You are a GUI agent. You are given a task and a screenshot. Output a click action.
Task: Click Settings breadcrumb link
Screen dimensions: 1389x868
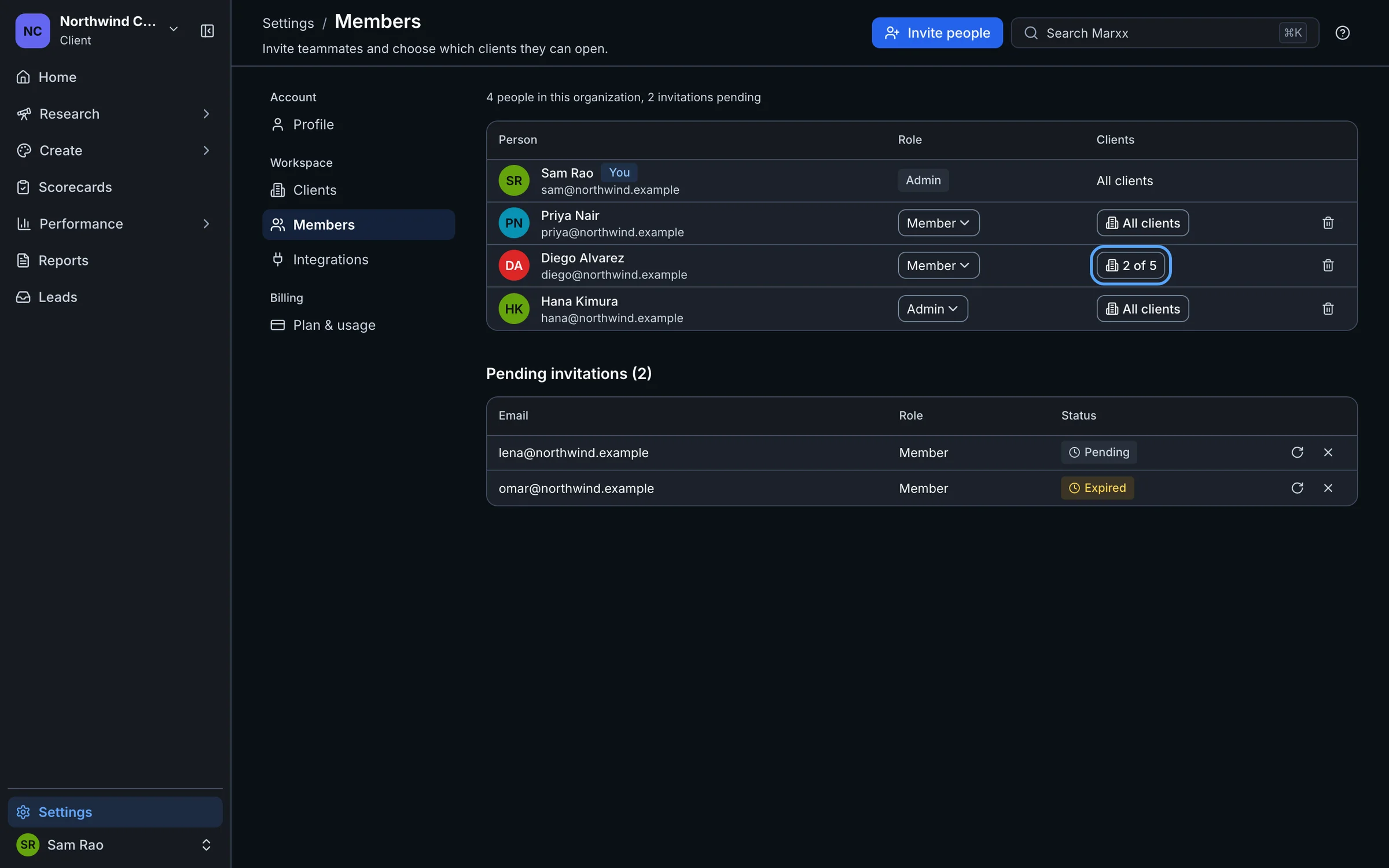[x=288, y=23]
